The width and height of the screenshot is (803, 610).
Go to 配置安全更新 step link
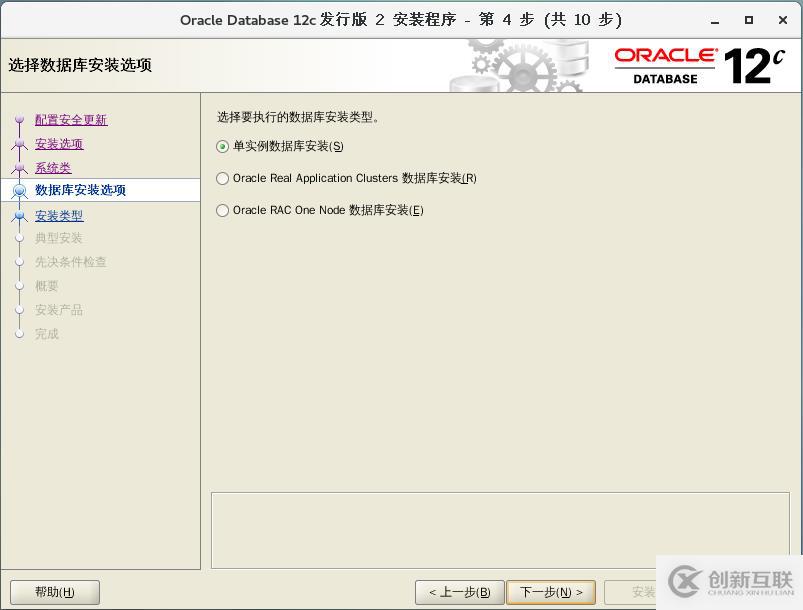71,120
